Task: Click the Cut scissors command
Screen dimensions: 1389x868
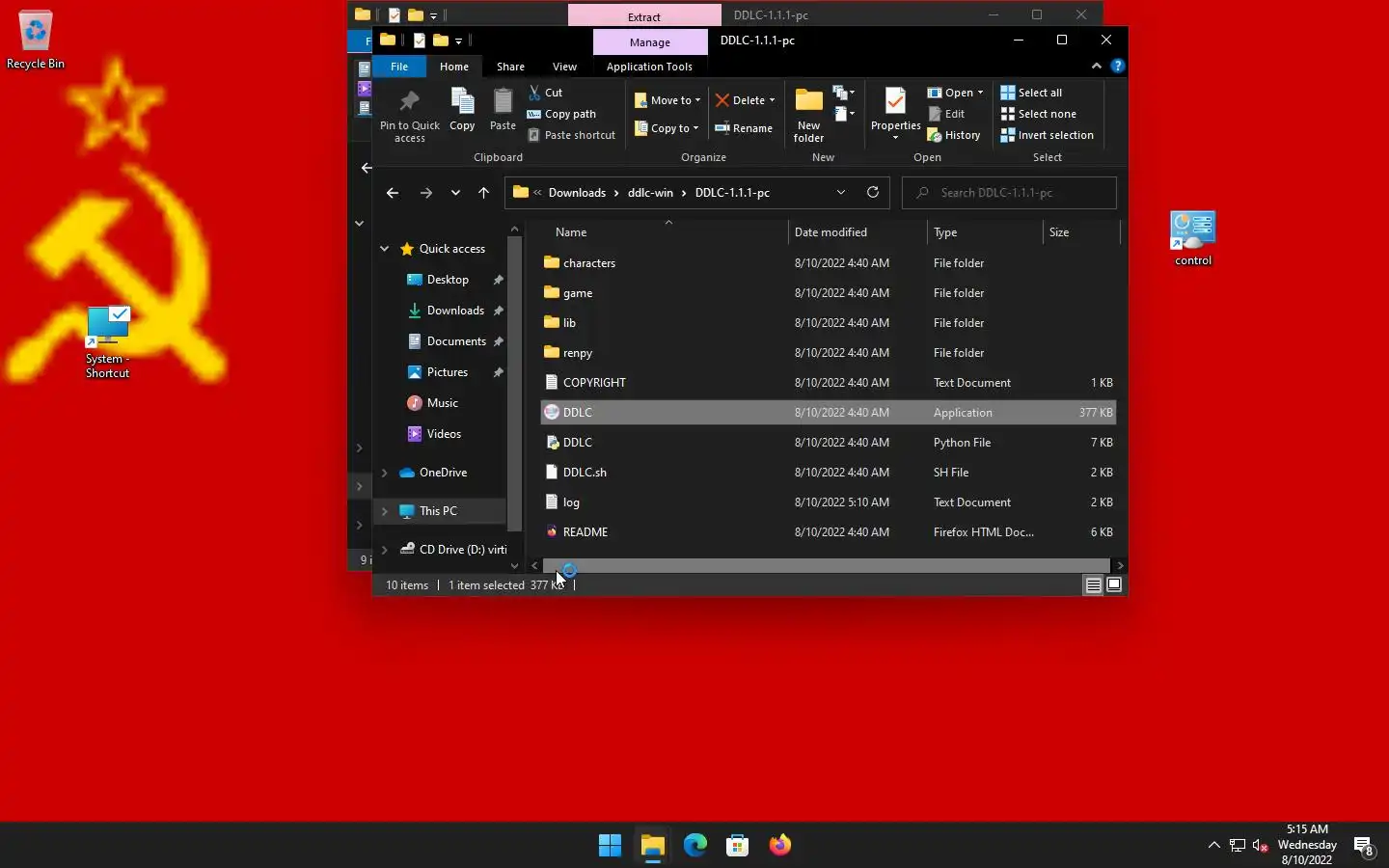Action: [x=546, y=93]
